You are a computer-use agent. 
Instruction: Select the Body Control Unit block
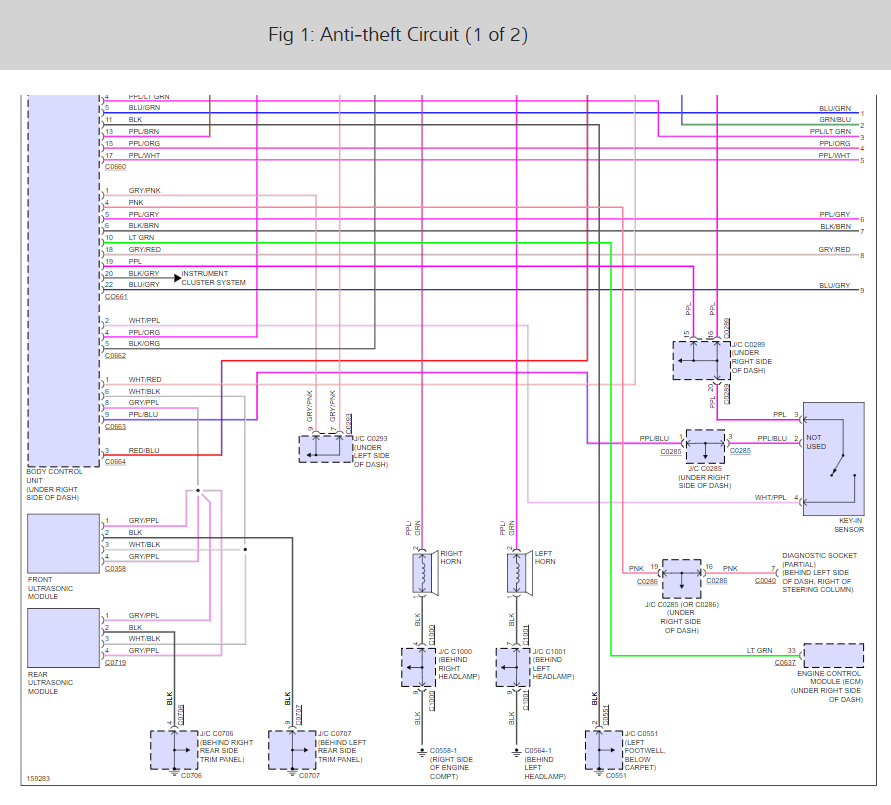(64, 281)
